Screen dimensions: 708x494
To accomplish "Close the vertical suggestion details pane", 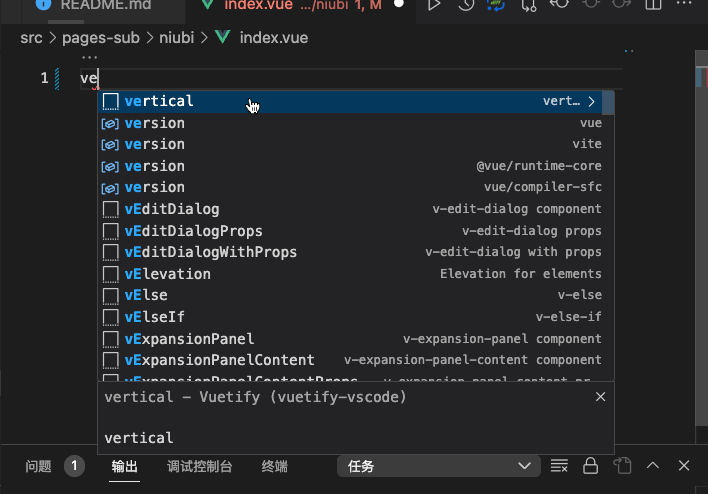I will tap(600, 397).
